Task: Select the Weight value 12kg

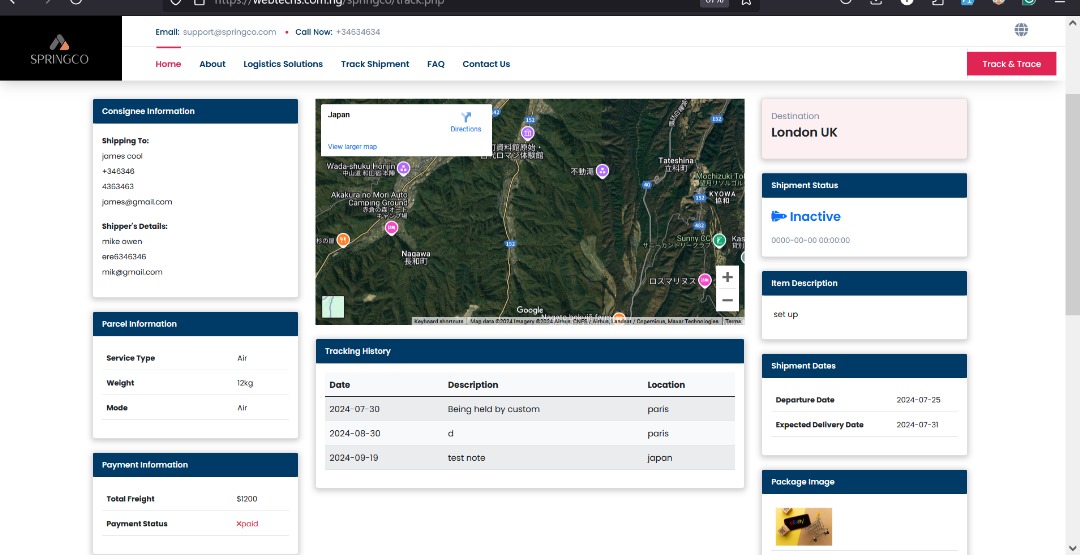Action: (245, 383)
